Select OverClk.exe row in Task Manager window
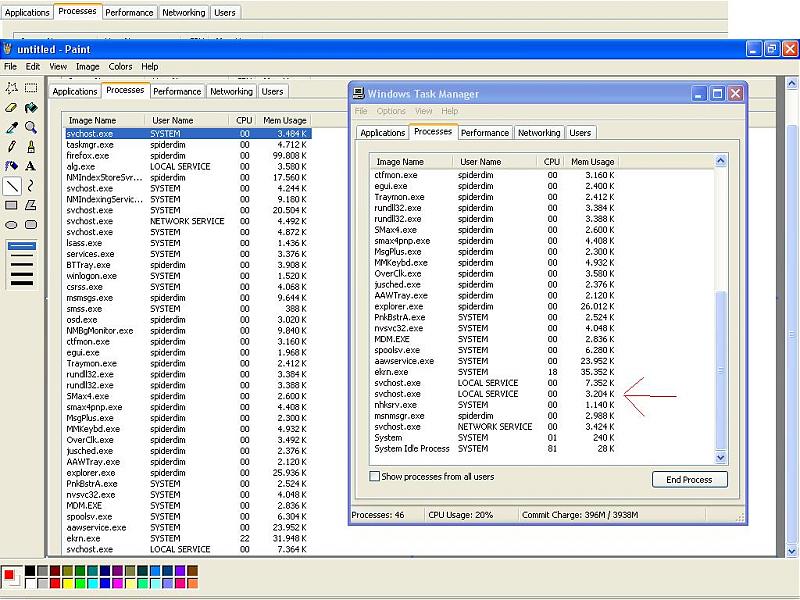This screenshot has height=600, width=800. coord(494,273)
